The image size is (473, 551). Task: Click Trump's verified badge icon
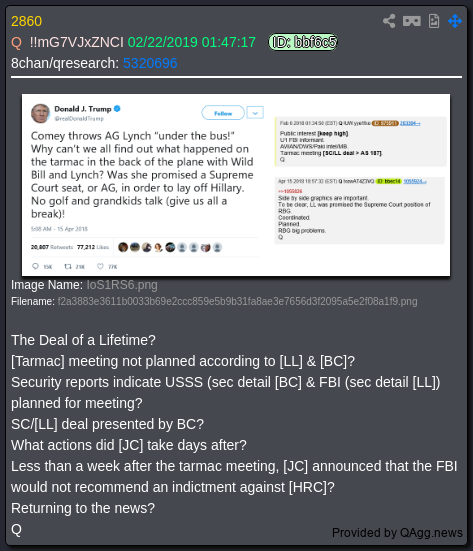(x=117, y=109)
